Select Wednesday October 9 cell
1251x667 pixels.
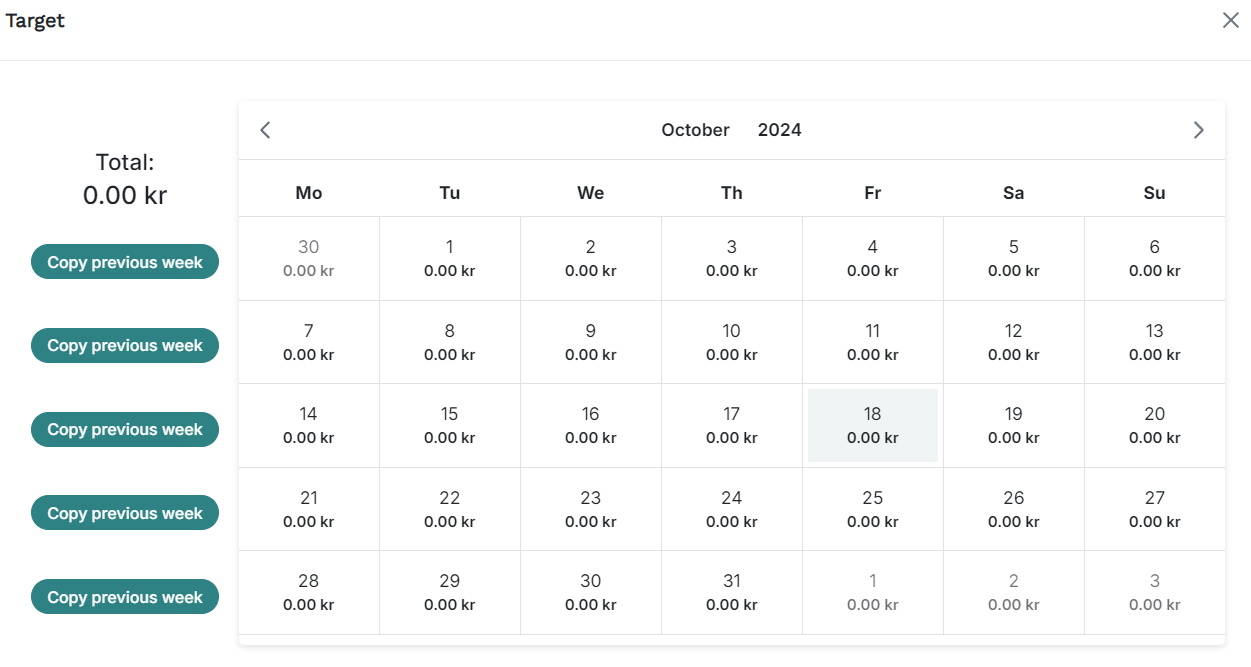pyautogui.click(x=591, y=342)
